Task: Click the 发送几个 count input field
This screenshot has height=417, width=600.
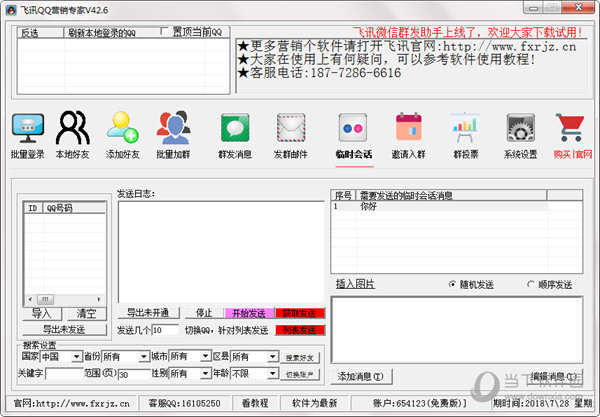Action: tap(165, 330)
